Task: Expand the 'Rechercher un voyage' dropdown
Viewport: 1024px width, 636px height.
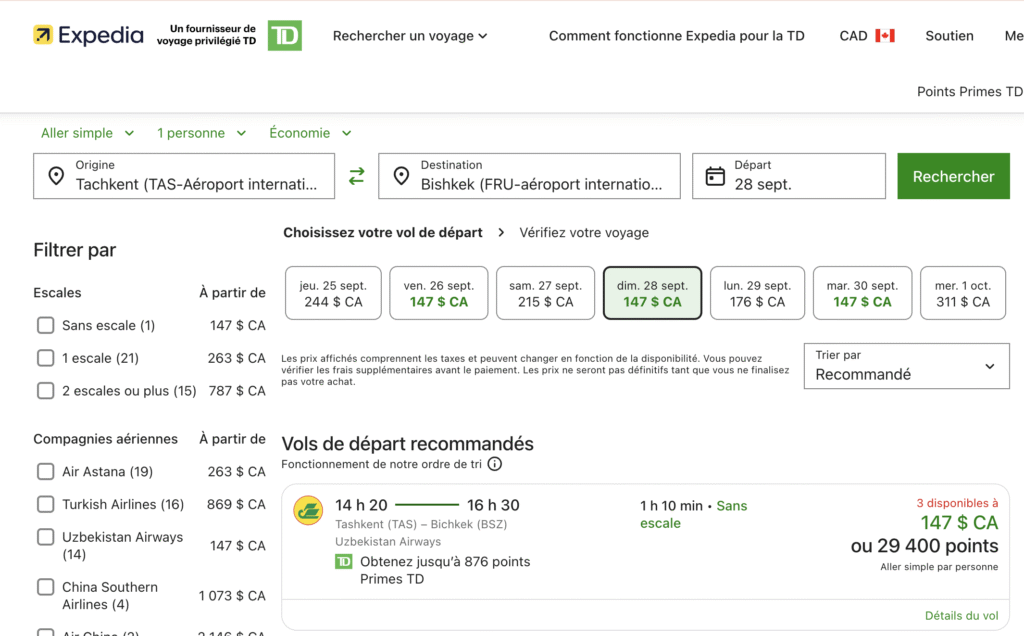Action: (x=410, y=35)
